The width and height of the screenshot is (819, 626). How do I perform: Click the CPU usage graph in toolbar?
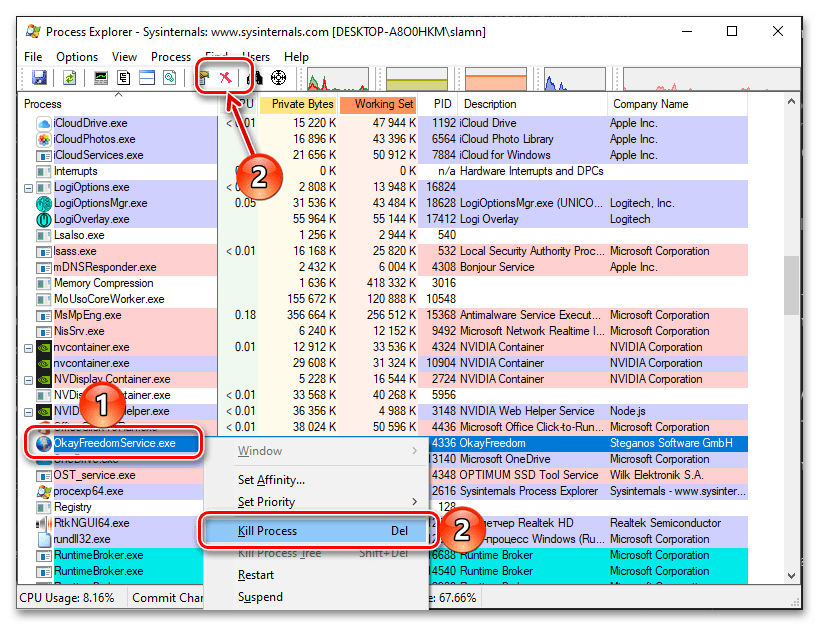pyautogui.click(x=338, y=79)
